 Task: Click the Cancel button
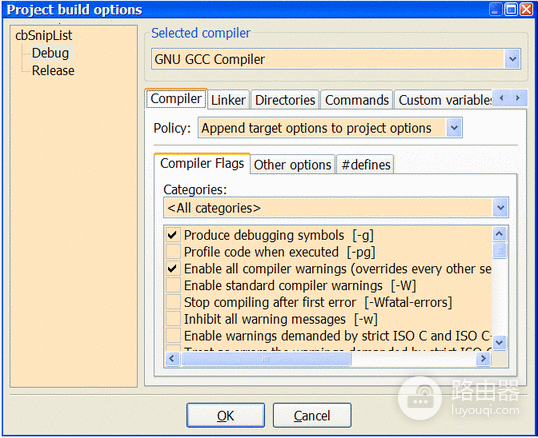(312, 415)
